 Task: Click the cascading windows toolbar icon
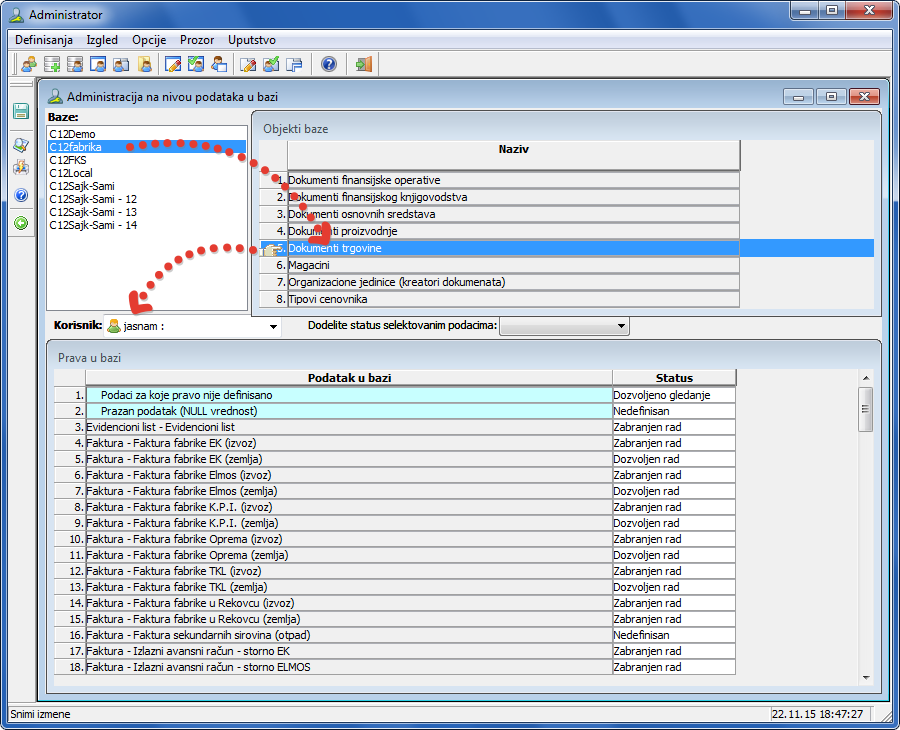[x=294, y=64]
